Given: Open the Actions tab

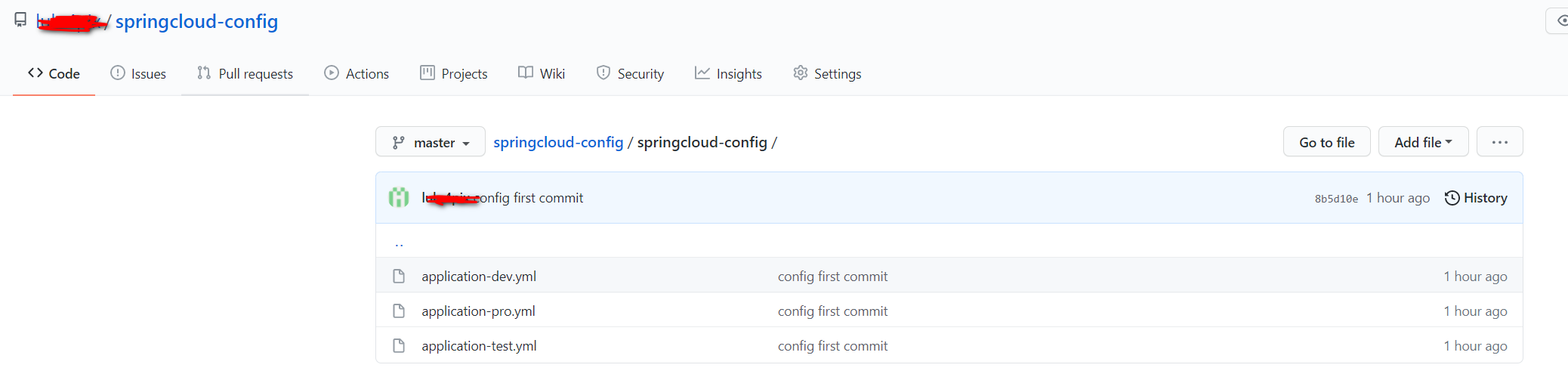Looking at the screenshot, I should [357, 73].
